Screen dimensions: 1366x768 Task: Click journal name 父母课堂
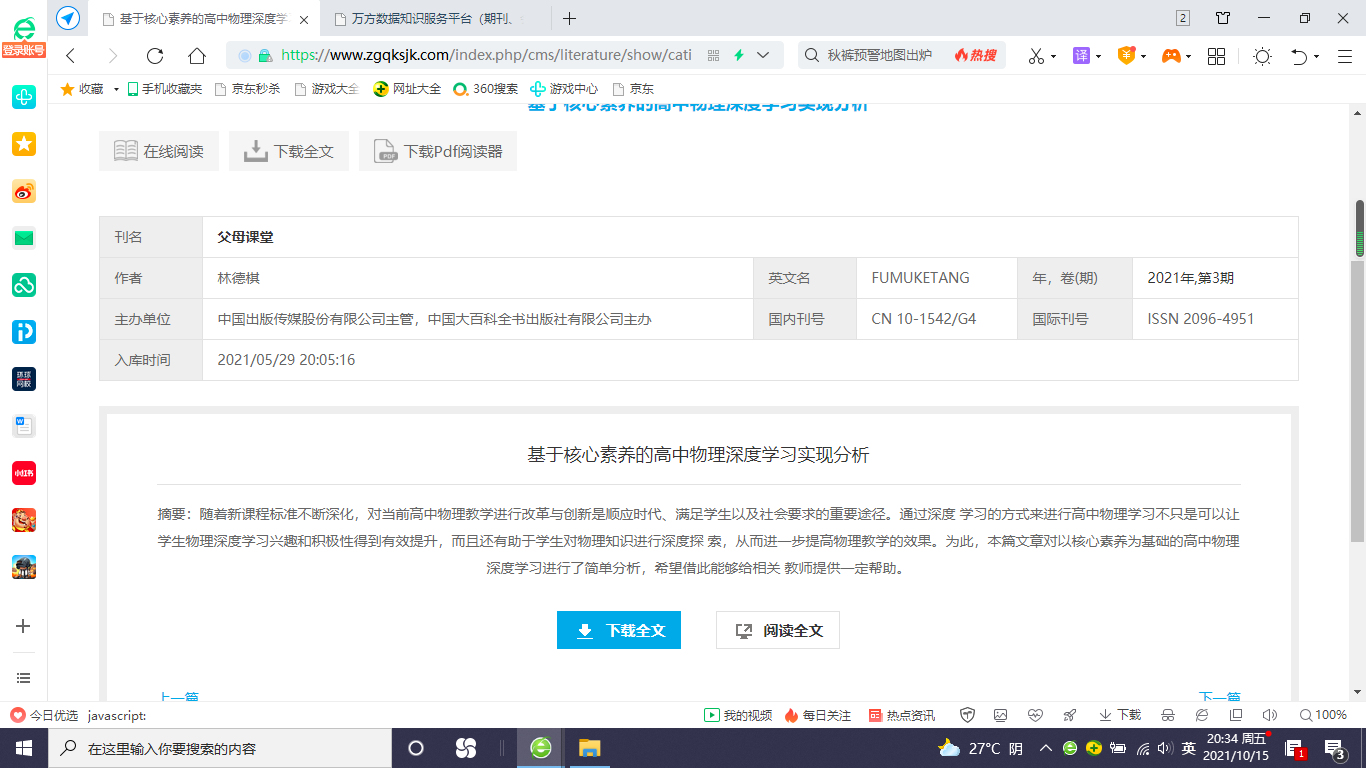click(x=245, y=237)
